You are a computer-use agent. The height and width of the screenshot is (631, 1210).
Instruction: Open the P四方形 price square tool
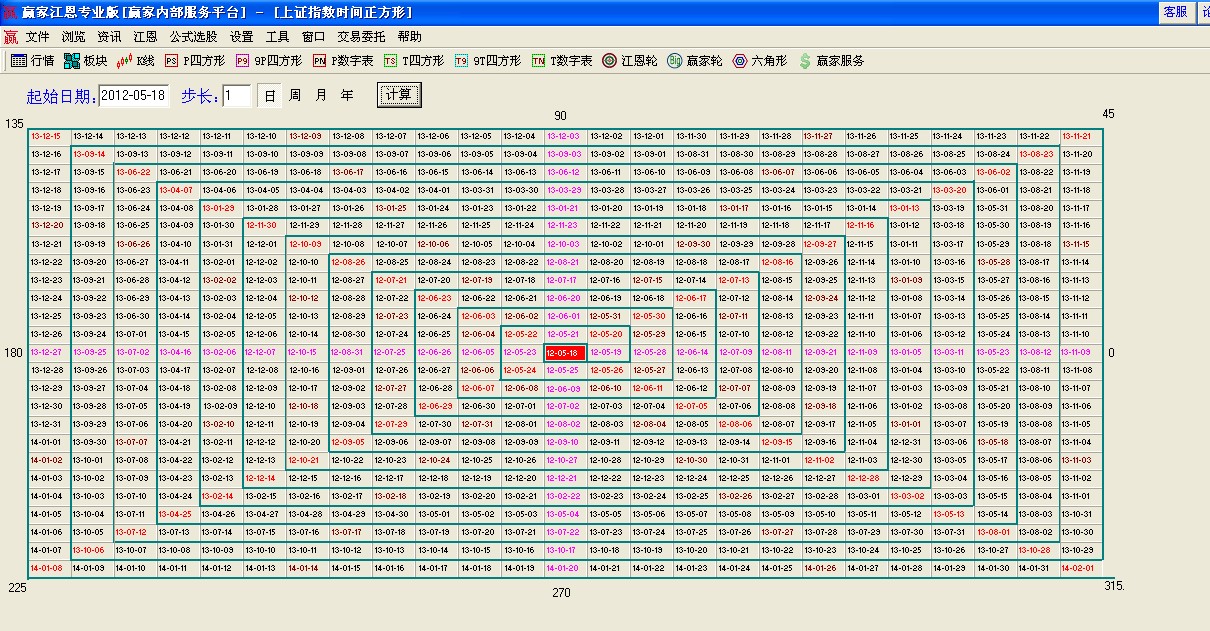coord(194,61)
